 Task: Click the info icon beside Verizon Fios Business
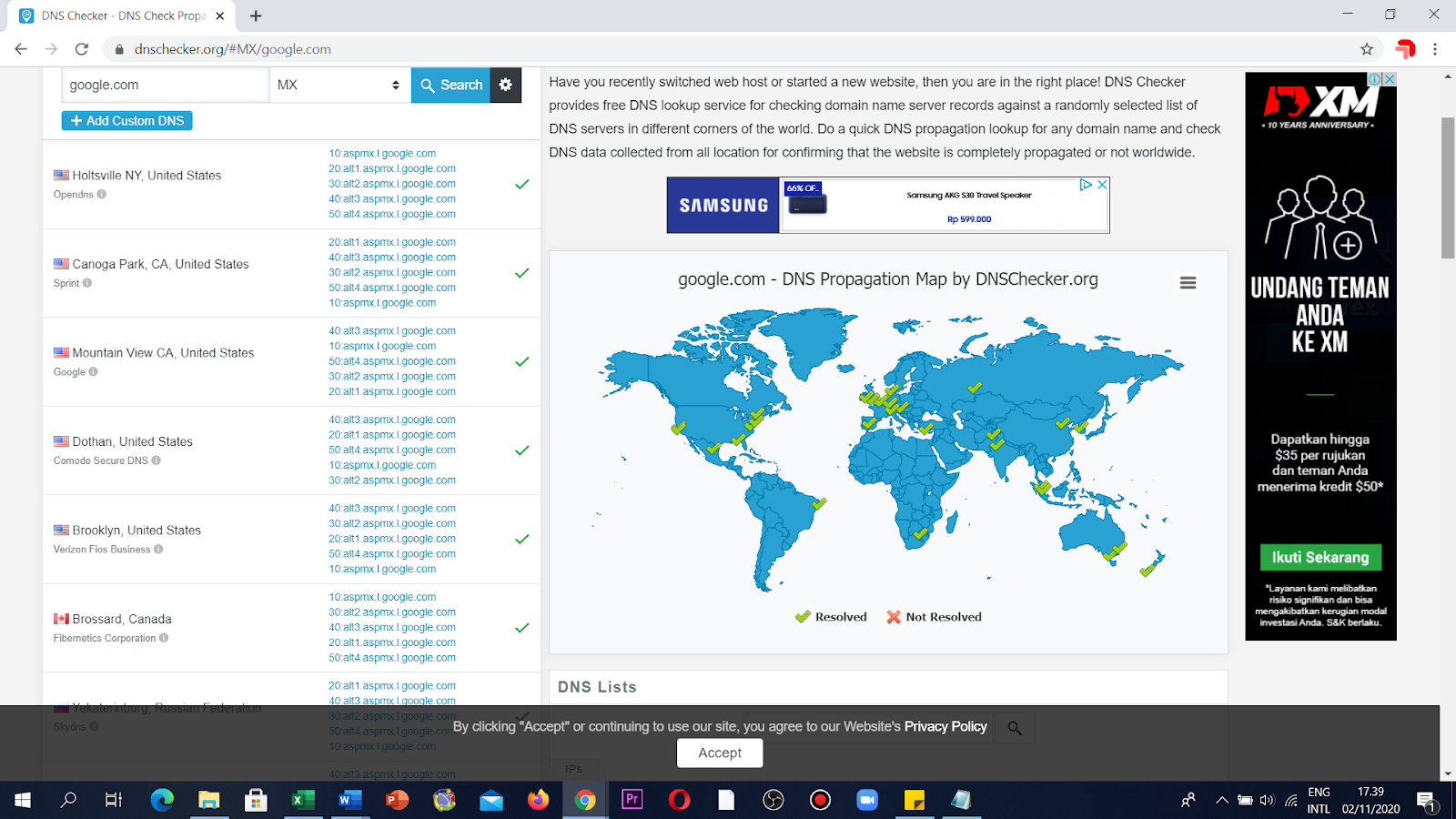158,549
